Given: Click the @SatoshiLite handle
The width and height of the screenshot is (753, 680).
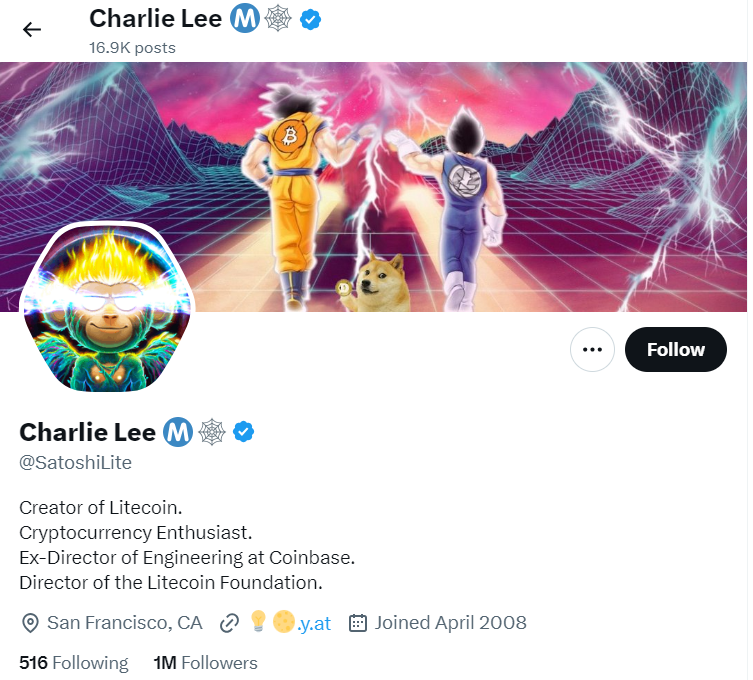Looking at the screenshot, I should pyautogui.click(x=75, y=462).
